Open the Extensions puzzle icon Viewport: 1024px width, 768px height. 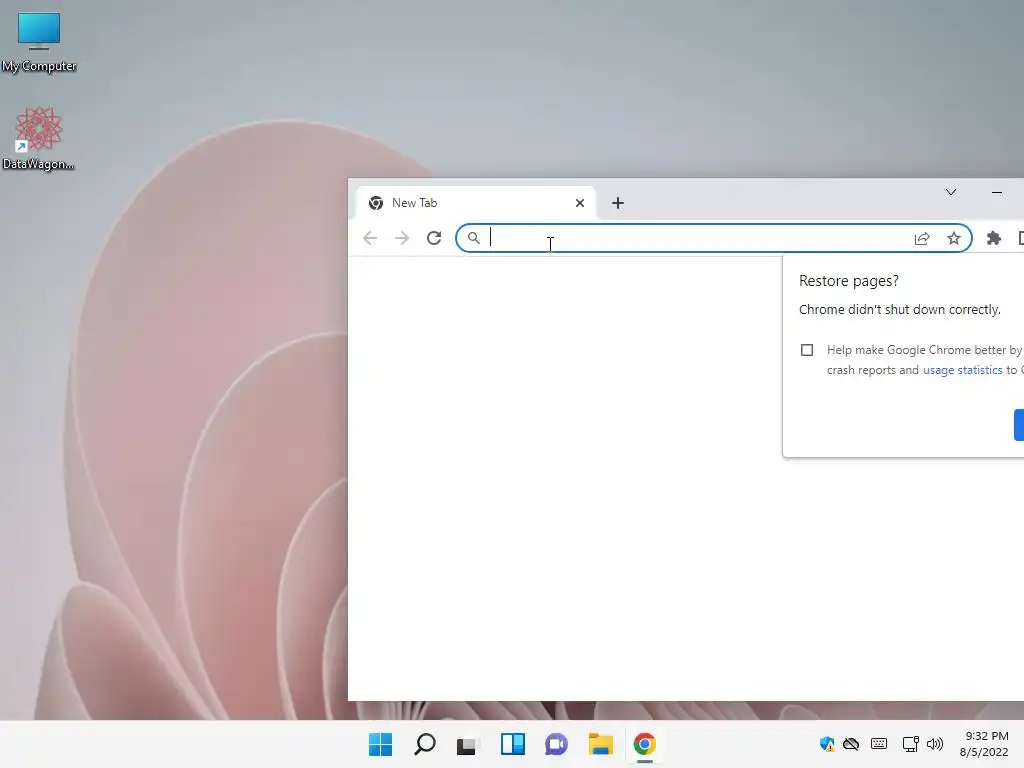994,238
